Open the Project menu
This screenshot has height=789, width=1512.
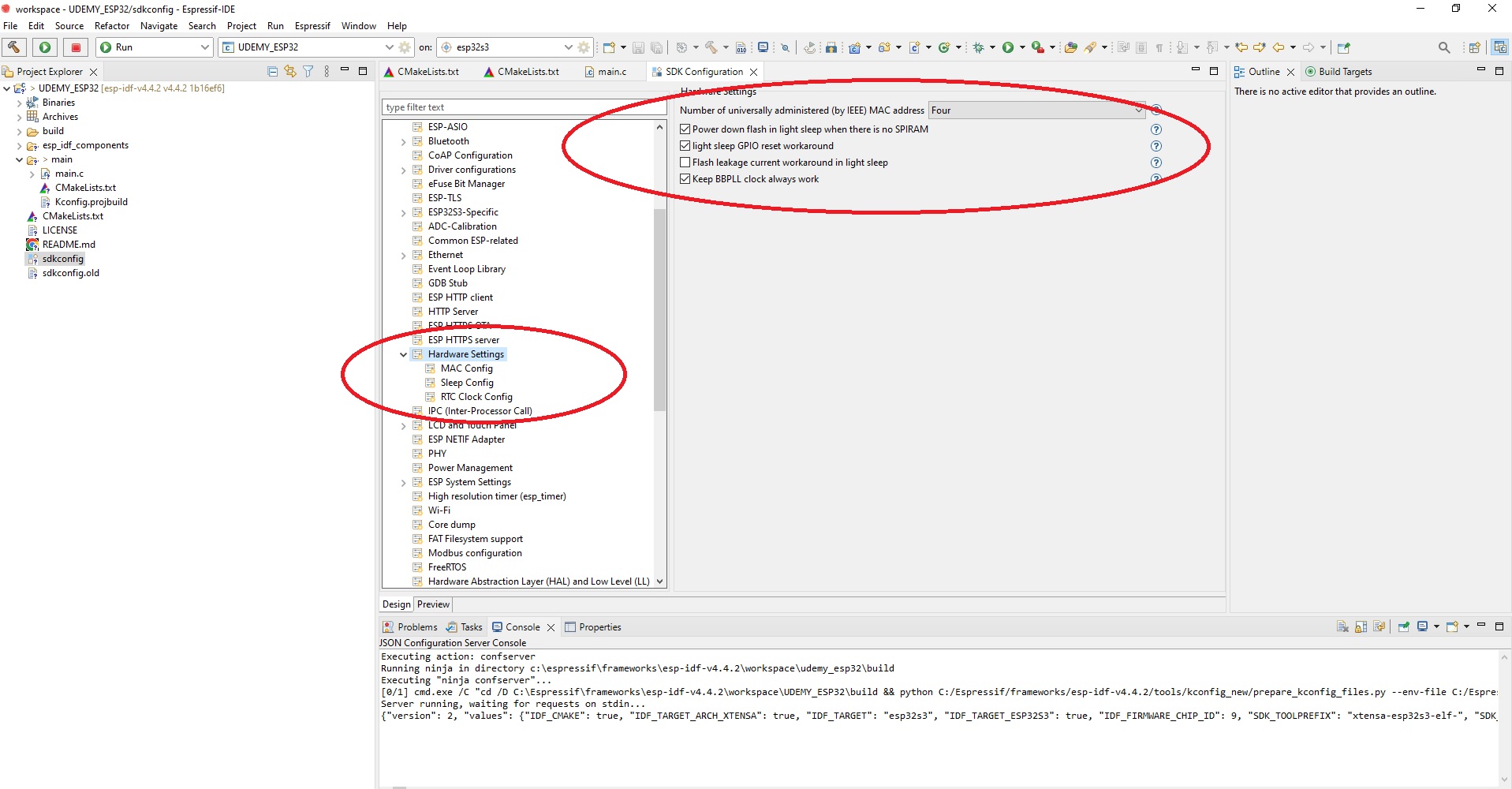pyautogui.click(x=241, y=26)
